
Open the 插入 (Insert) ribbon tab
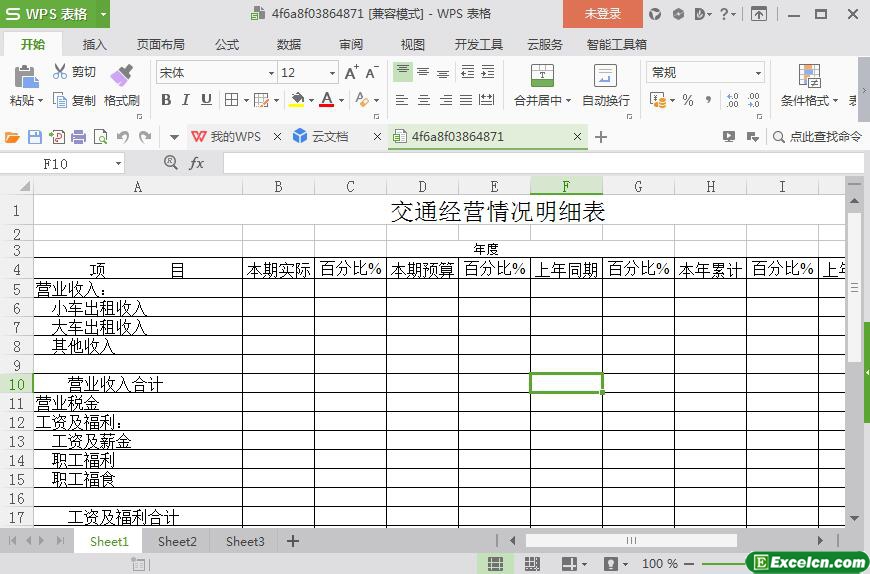click(94, 44)
